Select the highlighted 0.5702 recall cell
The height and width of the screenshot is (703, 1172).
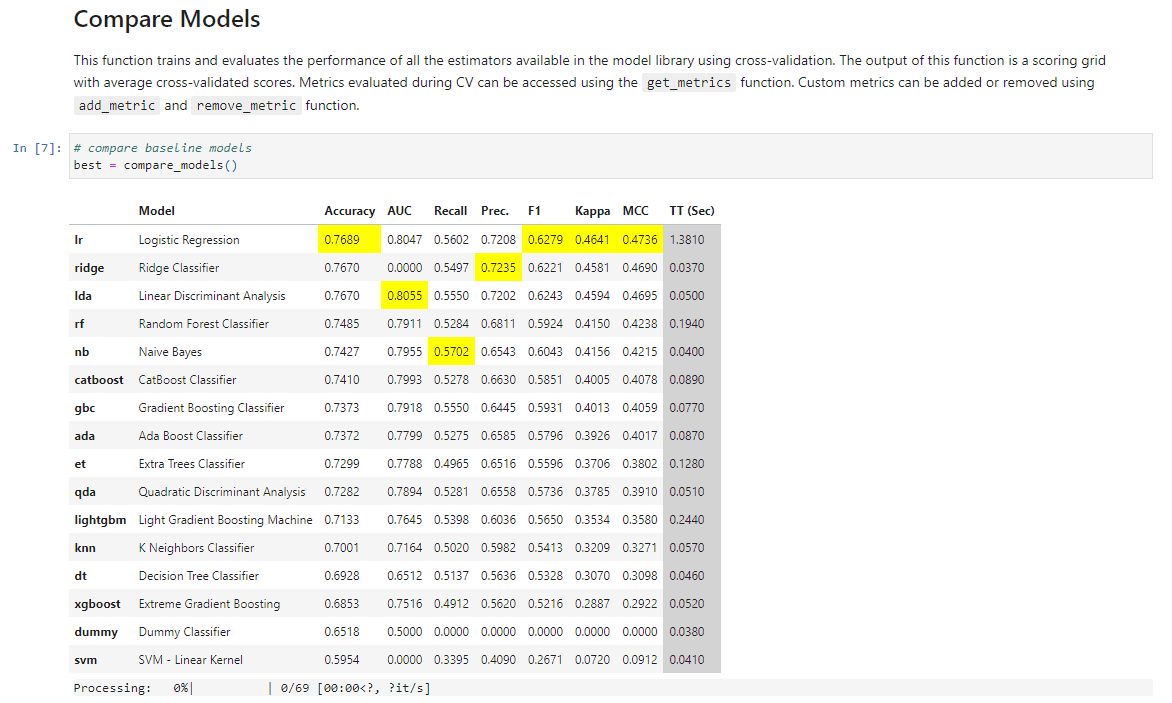(451, 352)
